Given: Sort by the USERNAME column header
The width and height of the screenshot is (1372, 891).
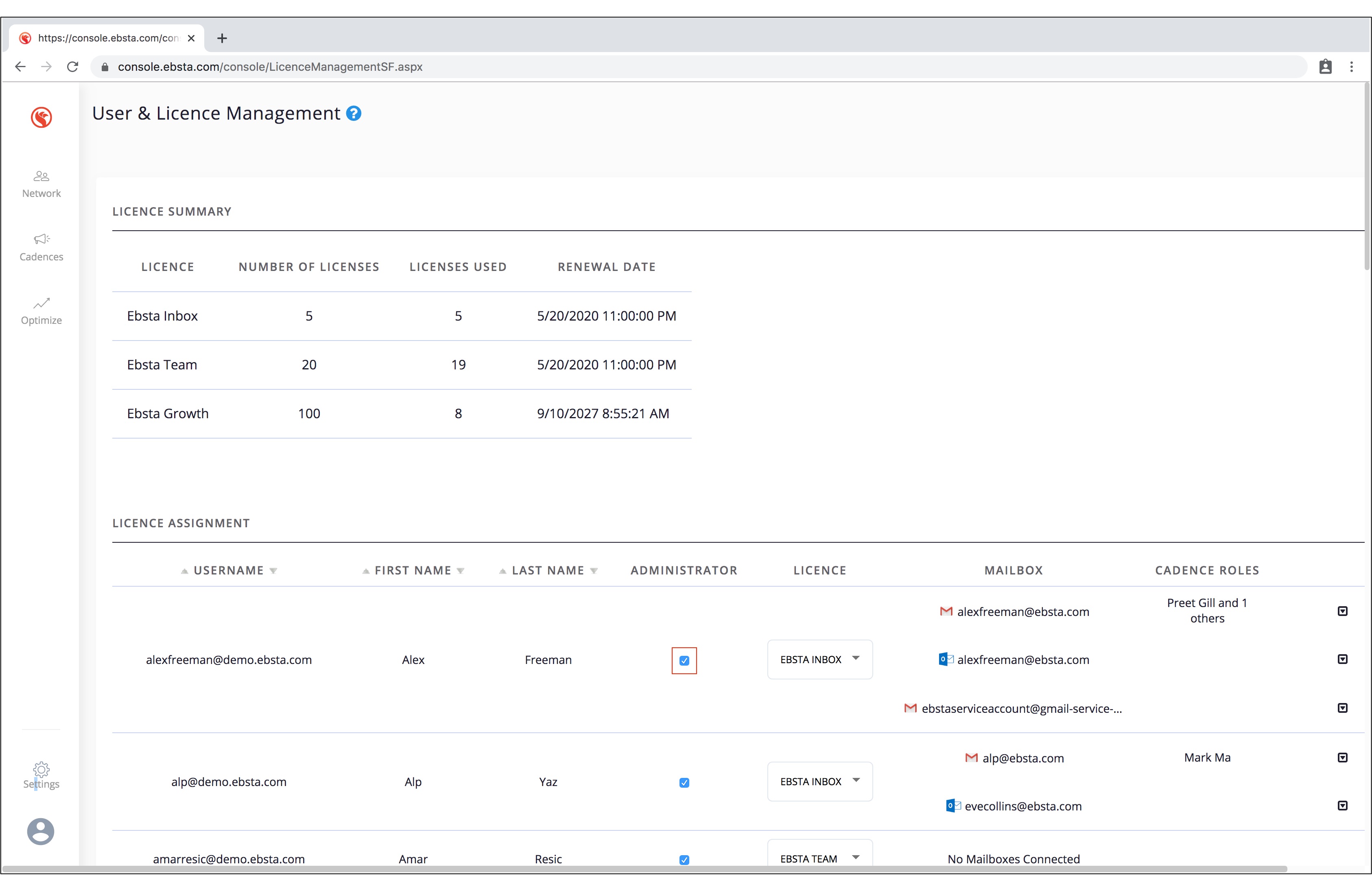Looking at the screenshot, I should click(x=228, y=570).
